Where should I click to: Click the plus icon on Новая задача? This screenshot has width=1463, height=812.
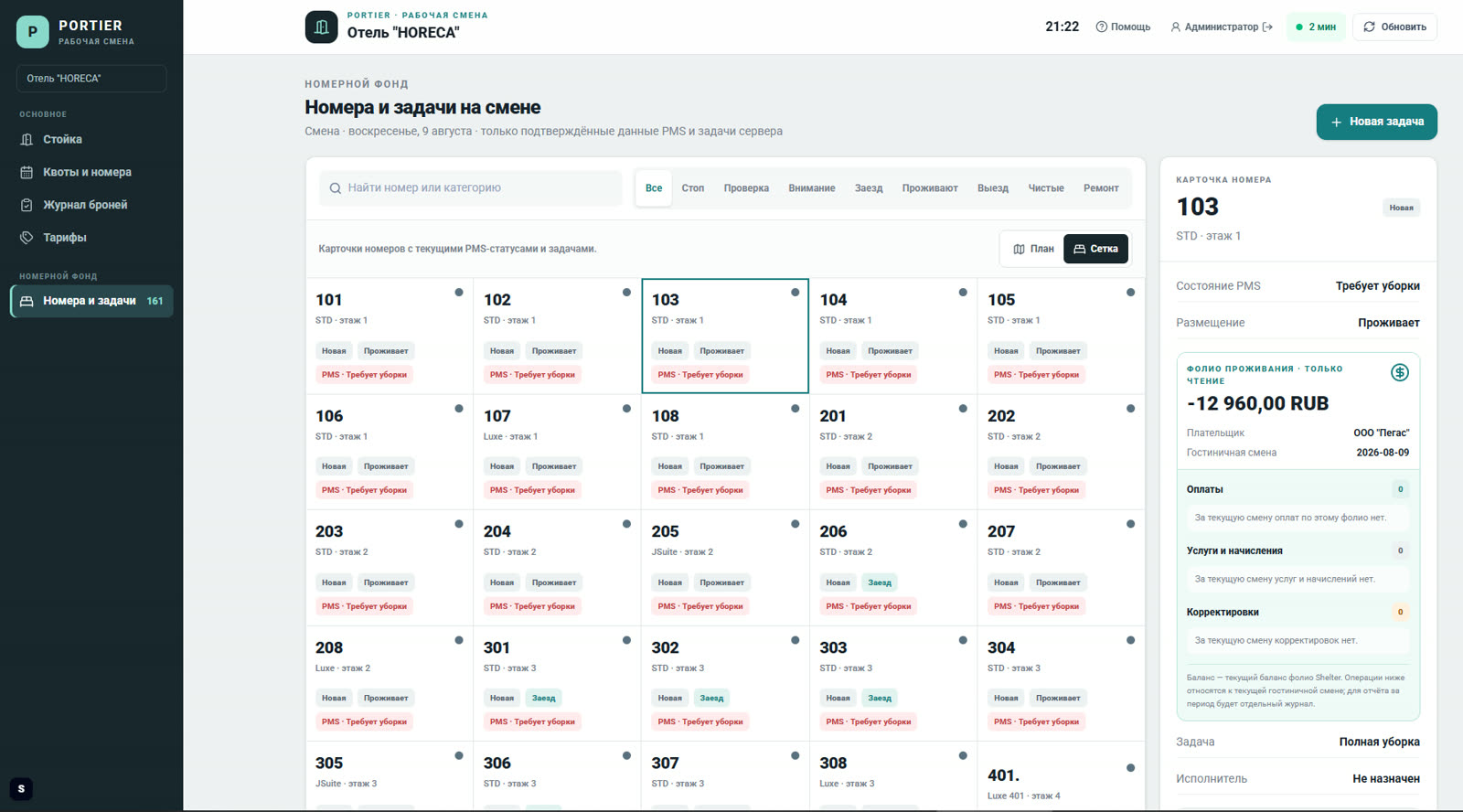pyautogui.click(x=1336, y=122)
